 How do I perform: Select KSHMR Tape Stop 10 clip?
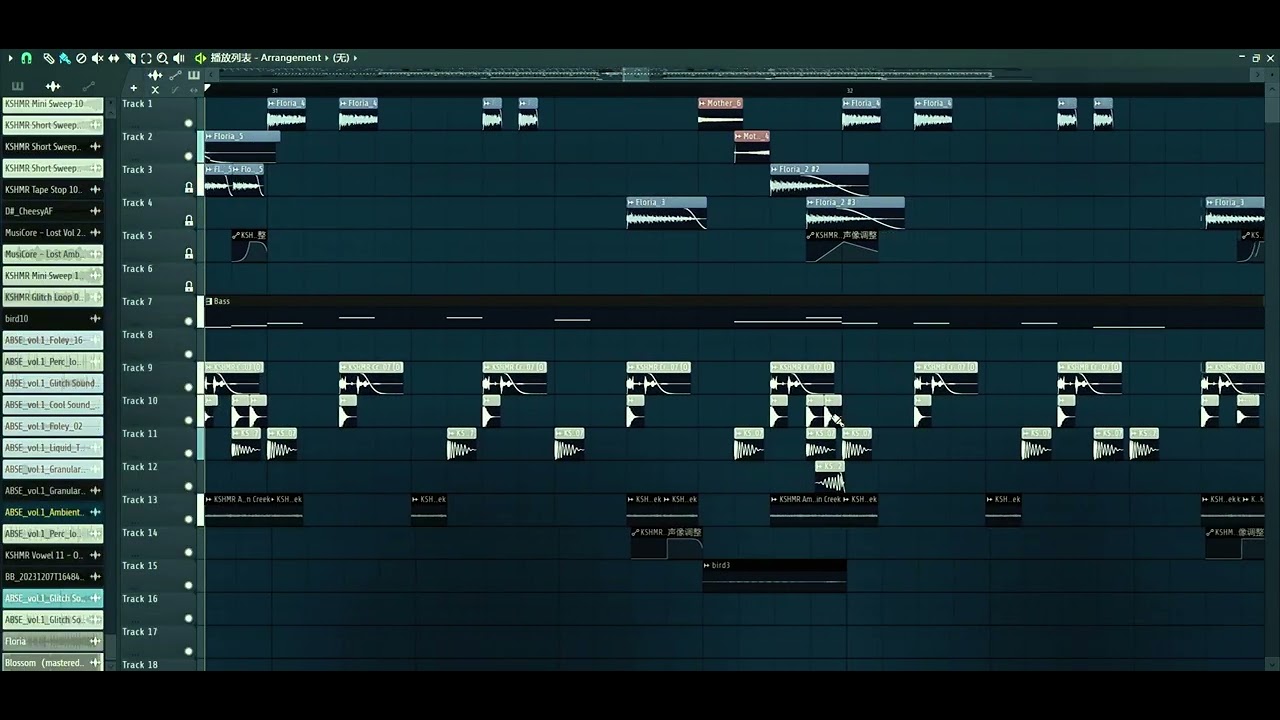pos(53,190)
